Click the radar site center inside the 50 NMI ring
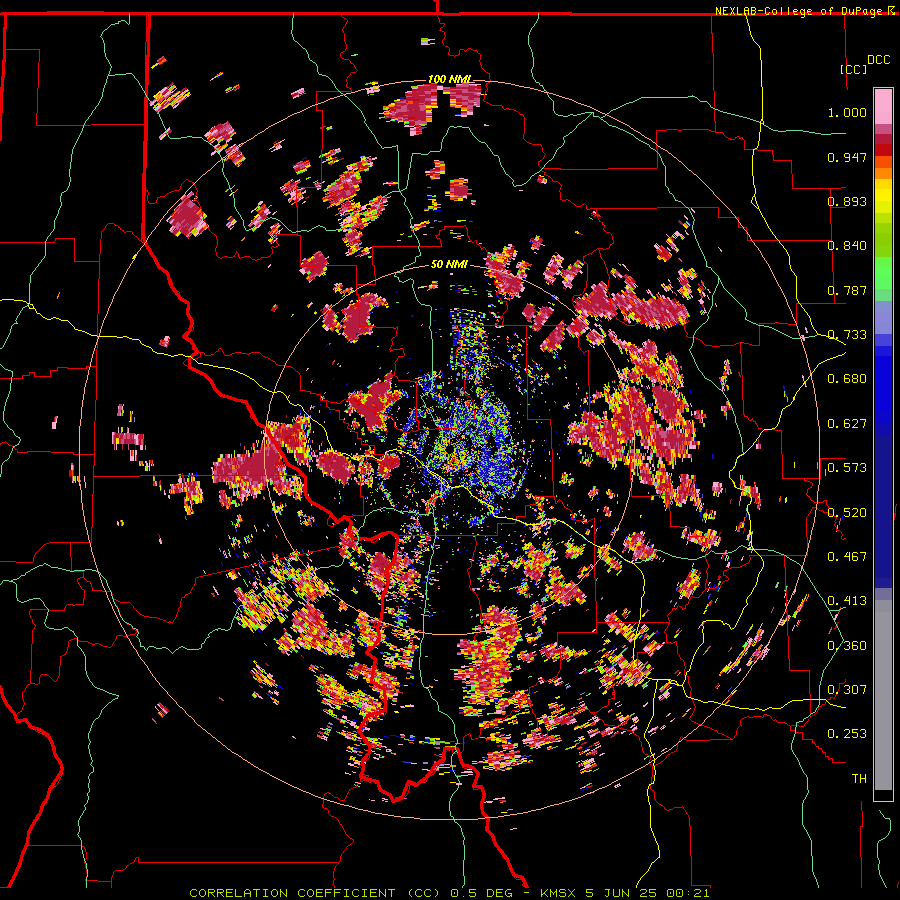This screenshot has height=900, width=900. point(449,449)
